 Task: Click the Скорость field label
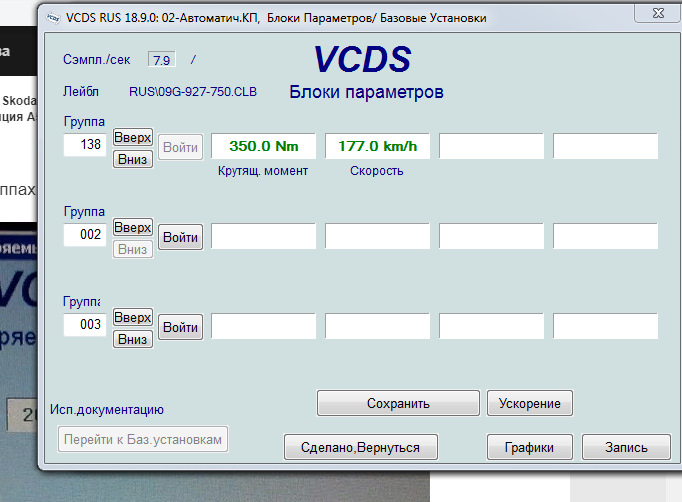coord(377,171)
